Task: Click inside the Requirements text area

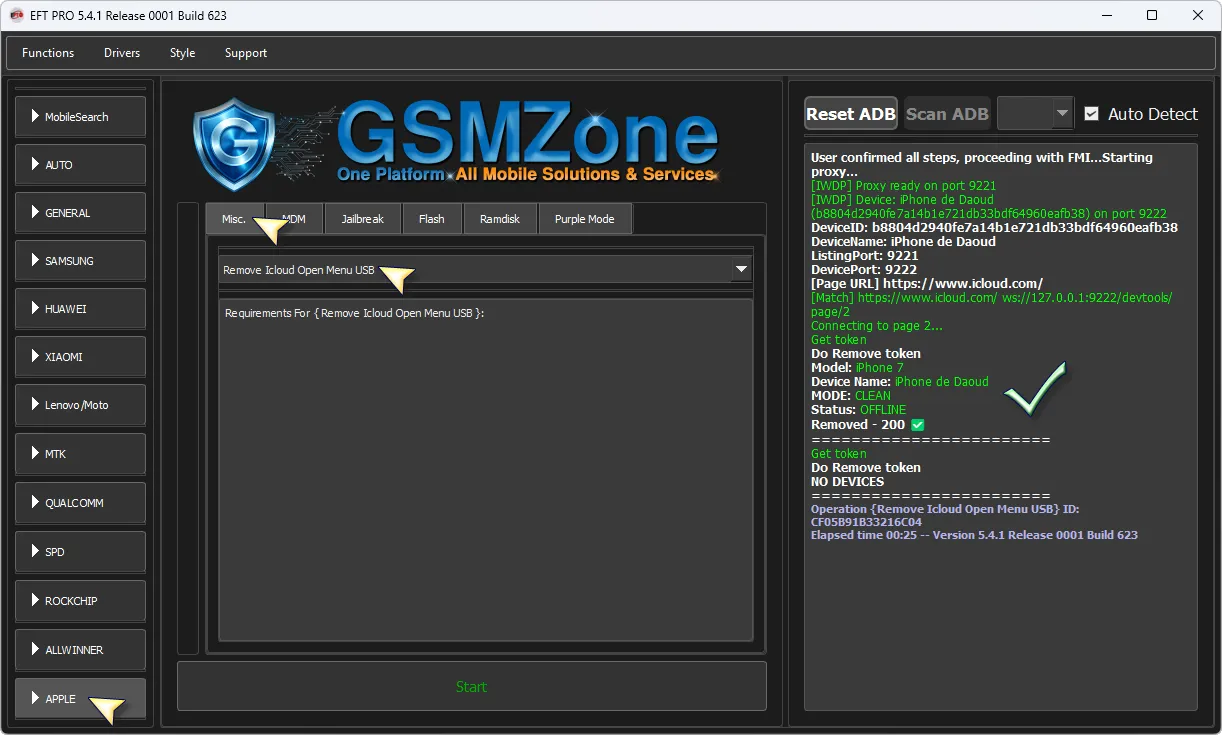Action: tap(485, 470)
